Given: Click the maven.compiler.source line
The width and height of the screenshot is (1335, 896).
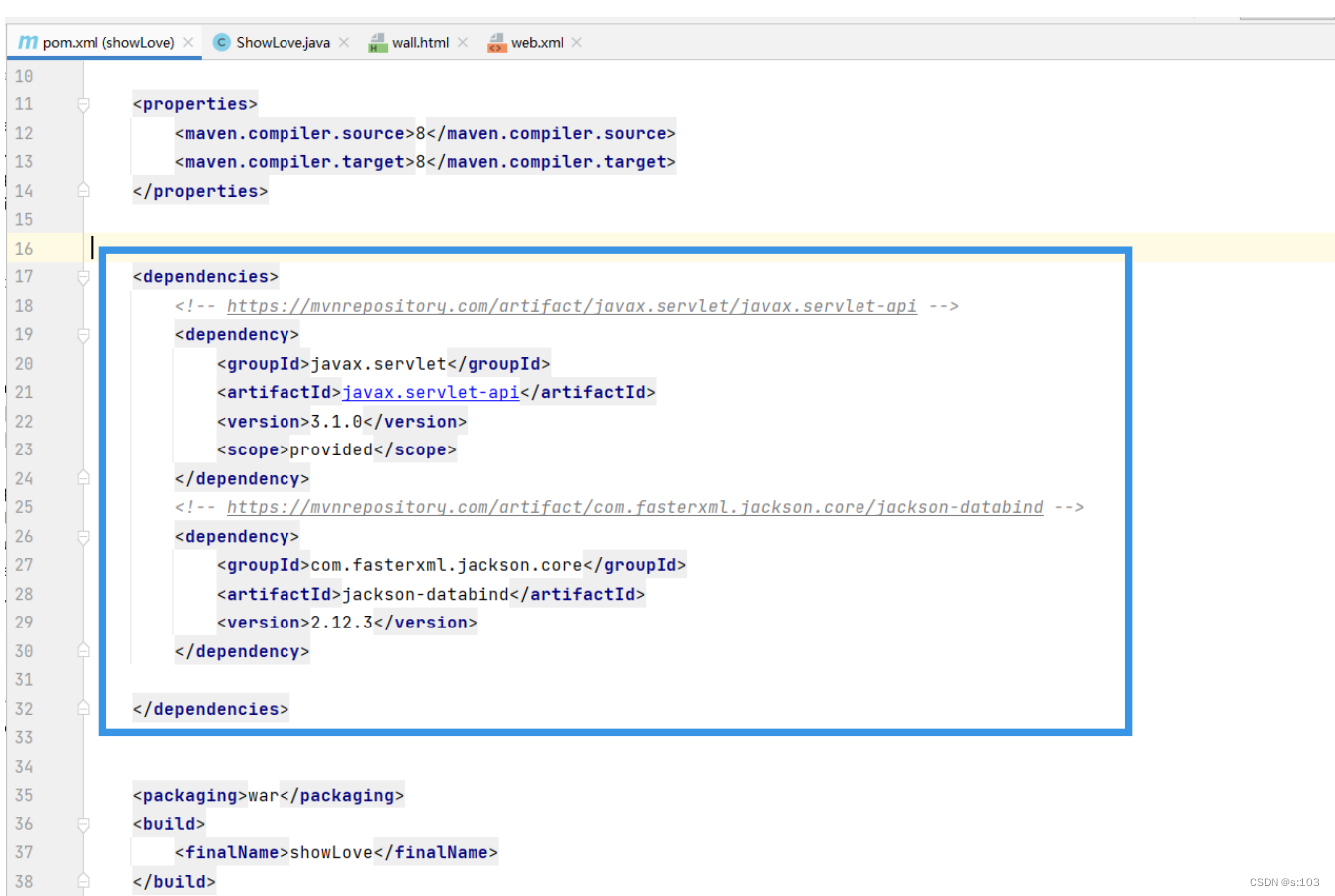Looking at the screenshot, I should (x=425, y=133).
